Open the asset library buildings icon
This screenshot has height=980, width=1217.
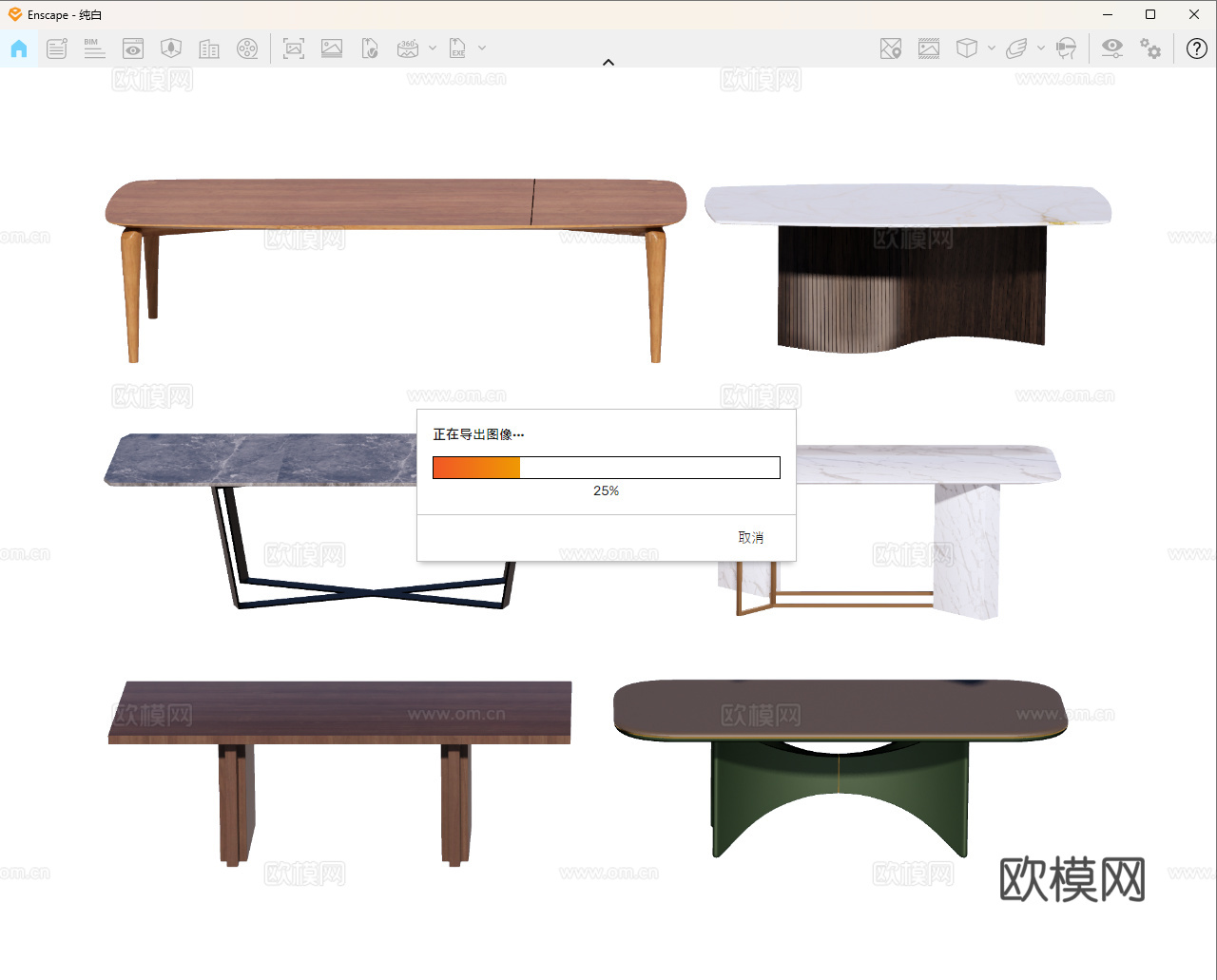[x=209, y=48]
